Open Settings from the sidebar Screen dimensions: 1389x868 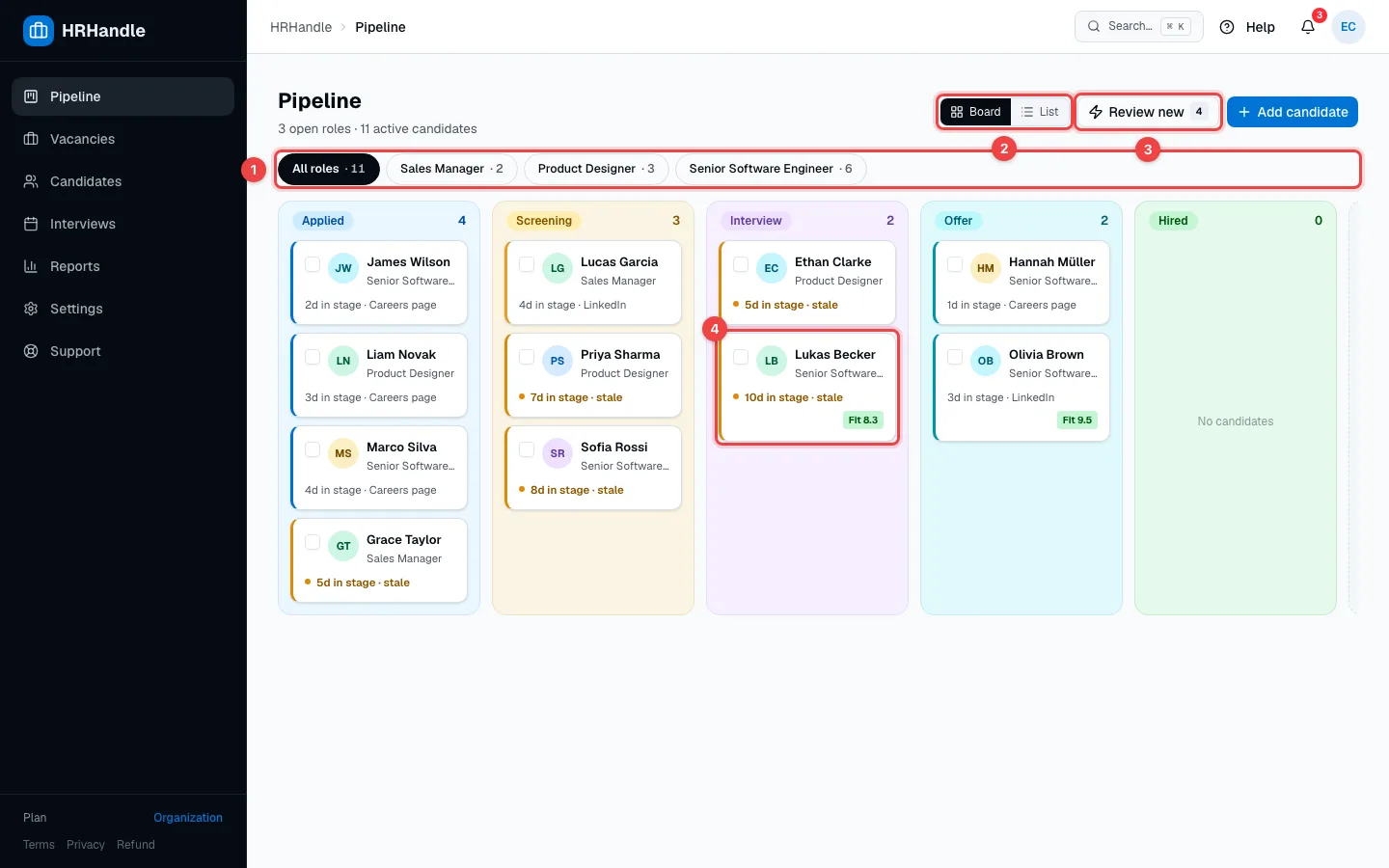(x=123, y=309)
